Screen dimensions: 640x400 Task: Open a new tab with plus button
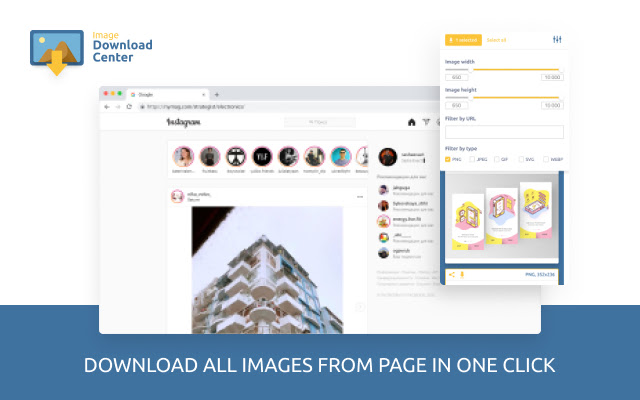pos(217,94)
